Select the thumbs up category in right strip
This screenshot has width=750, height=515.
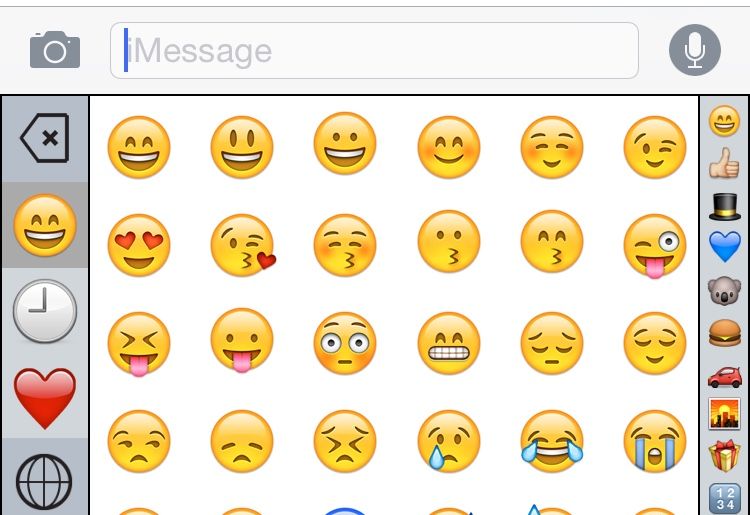[724, 163]
